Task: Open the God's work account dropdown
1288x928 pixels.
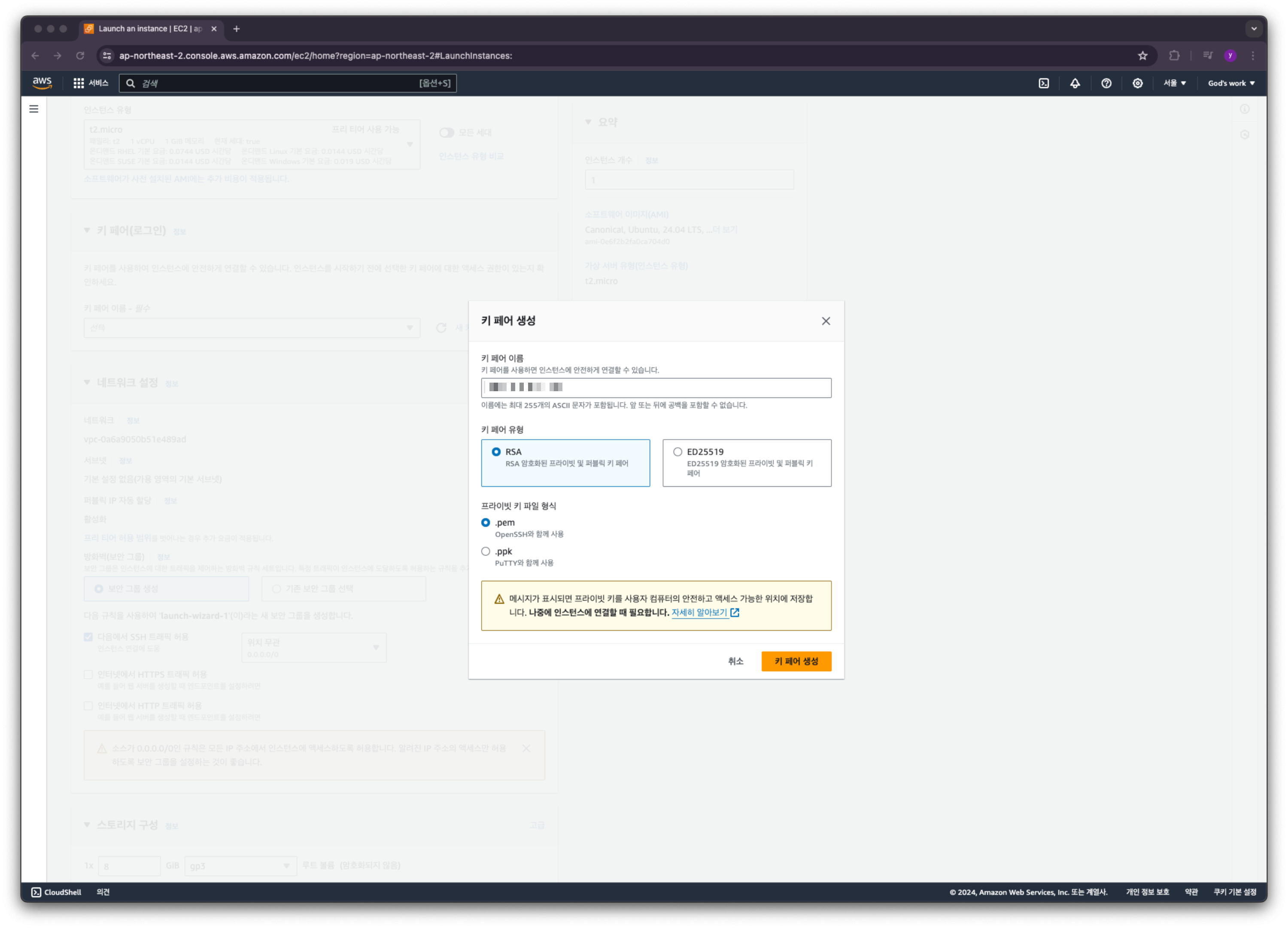Action: tap(1231, 83)
